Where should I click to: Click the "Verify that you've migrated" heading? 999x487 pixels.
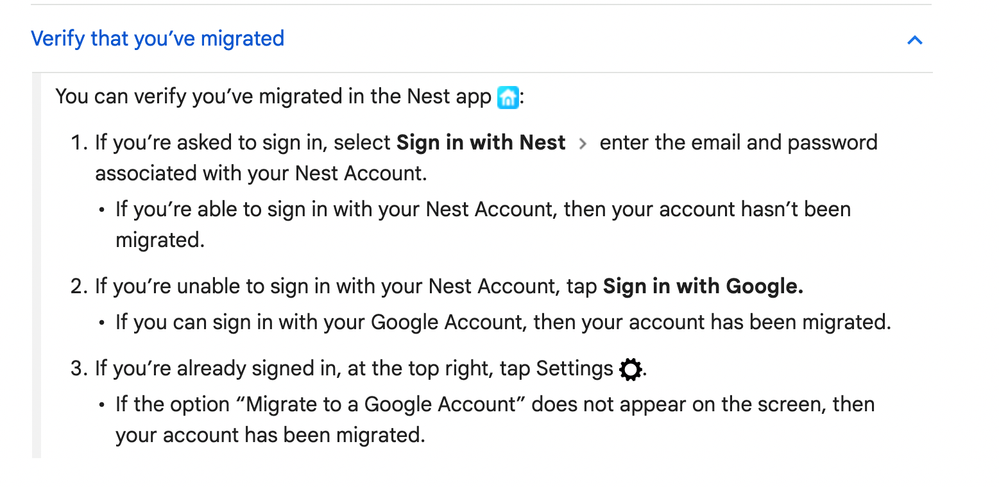pyautogui.click(x=157, y=39)
